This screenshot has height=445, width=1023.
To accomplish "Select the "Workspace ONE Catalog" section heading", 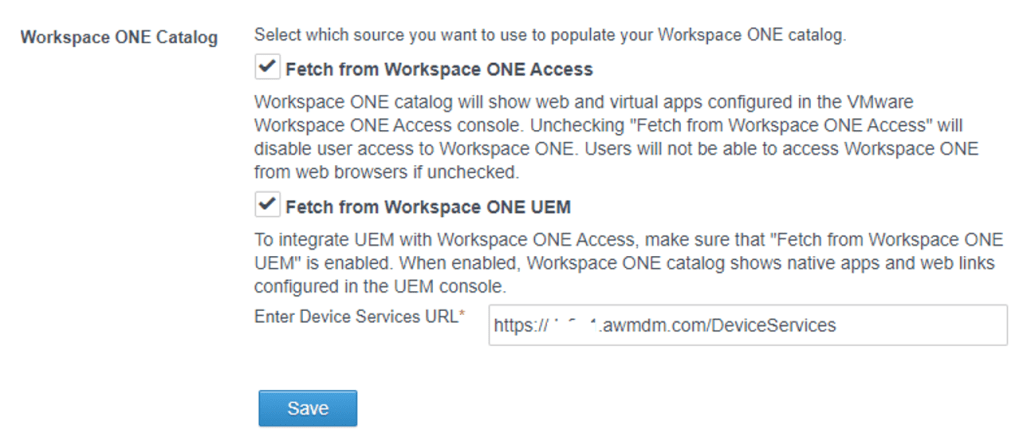I will click(x=119, y=38).
